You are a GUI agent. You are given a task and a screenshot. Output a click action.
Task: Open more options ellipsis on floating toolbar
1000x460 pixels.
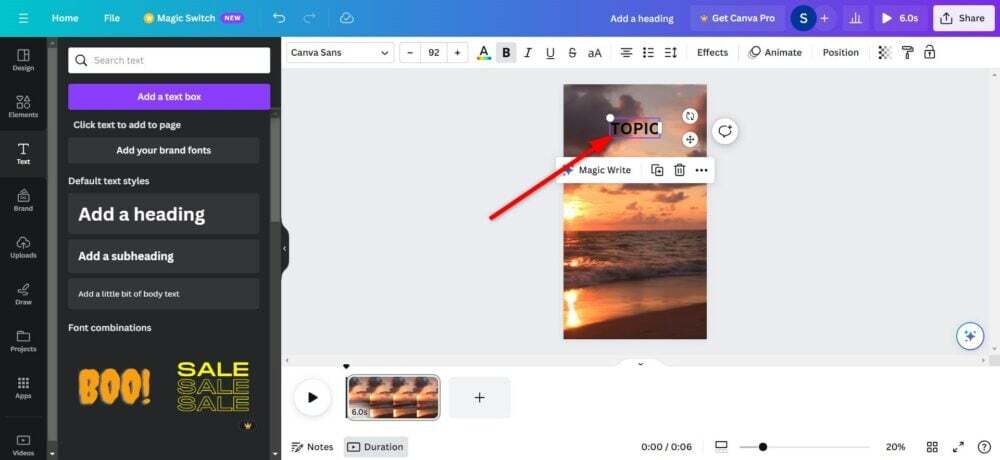702,170
